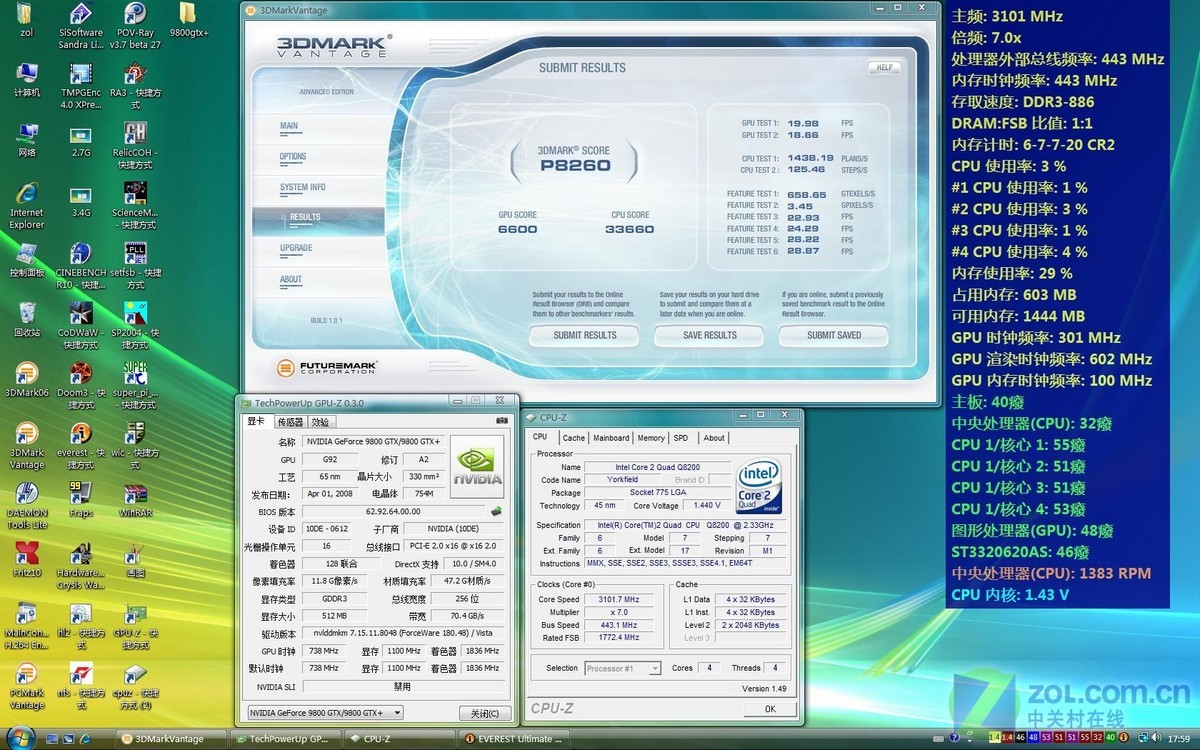Launch the ScienceMark shortcut
1200x750 pixels.
[x=135, y=205]
